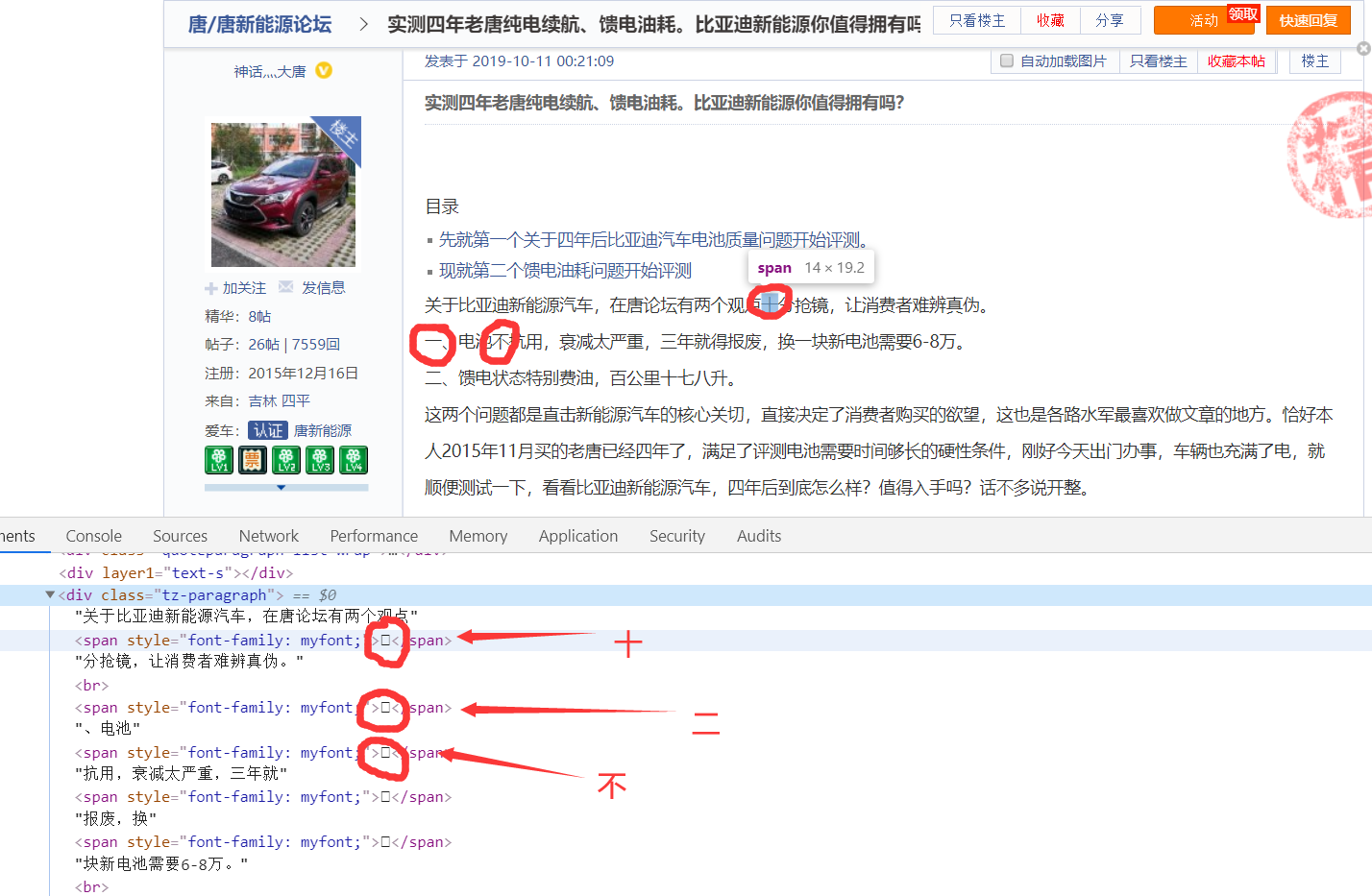Click the envelope icon beside 发信息

click(285, 286)
